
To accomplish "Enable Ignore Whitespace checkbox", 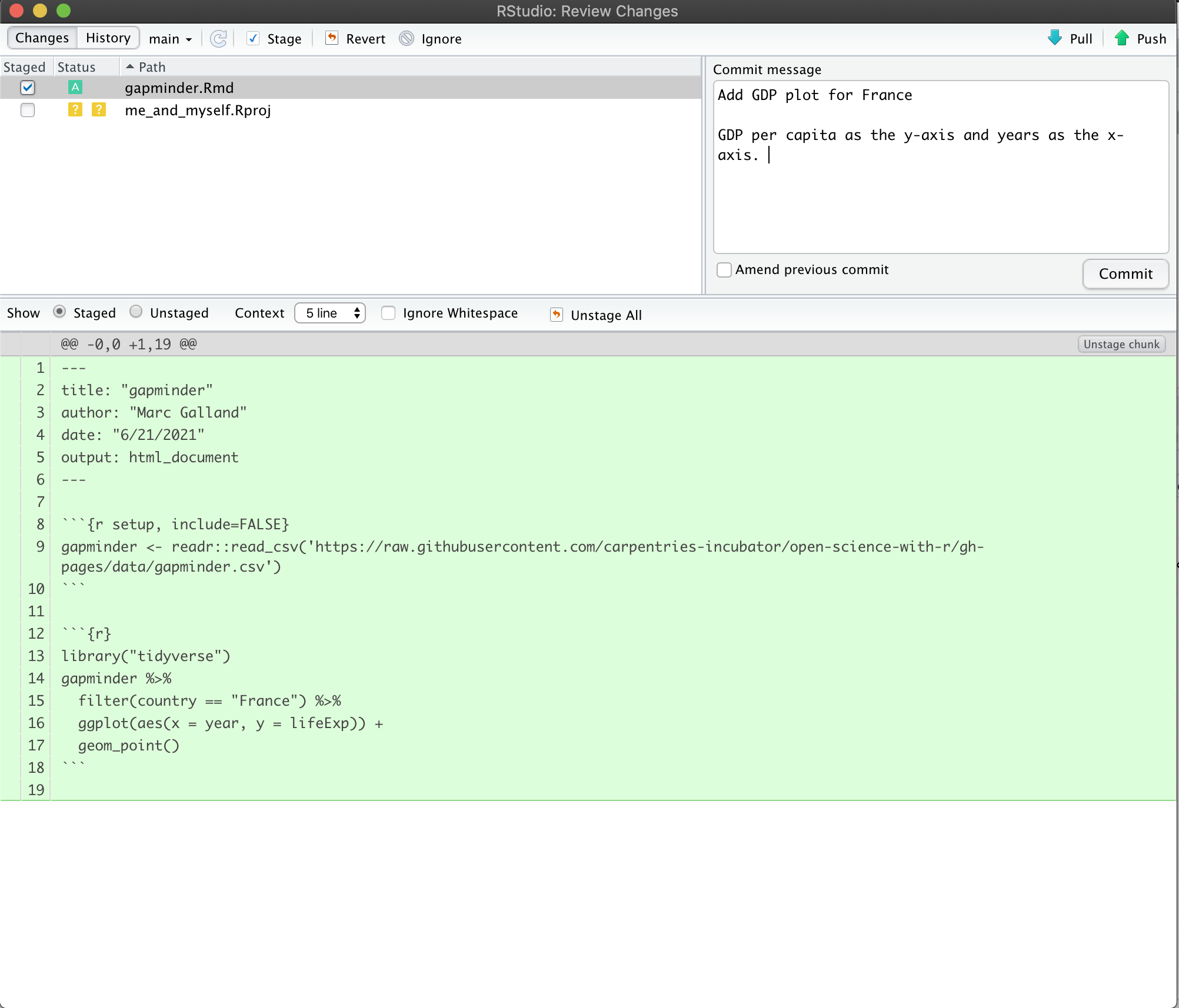I will coord(388,313).
